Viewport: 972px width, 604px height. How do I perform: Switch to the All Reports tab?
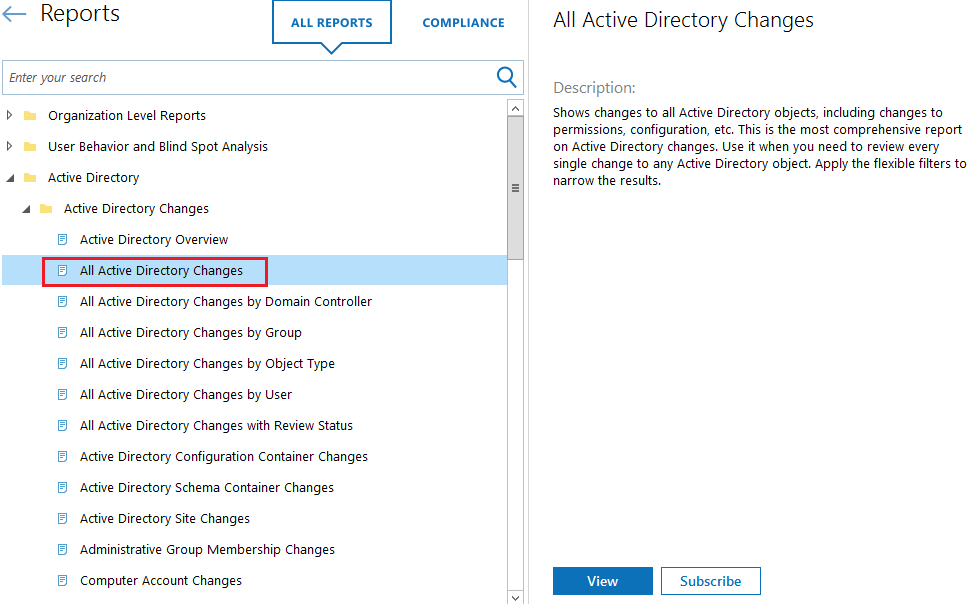coord(331,23)
